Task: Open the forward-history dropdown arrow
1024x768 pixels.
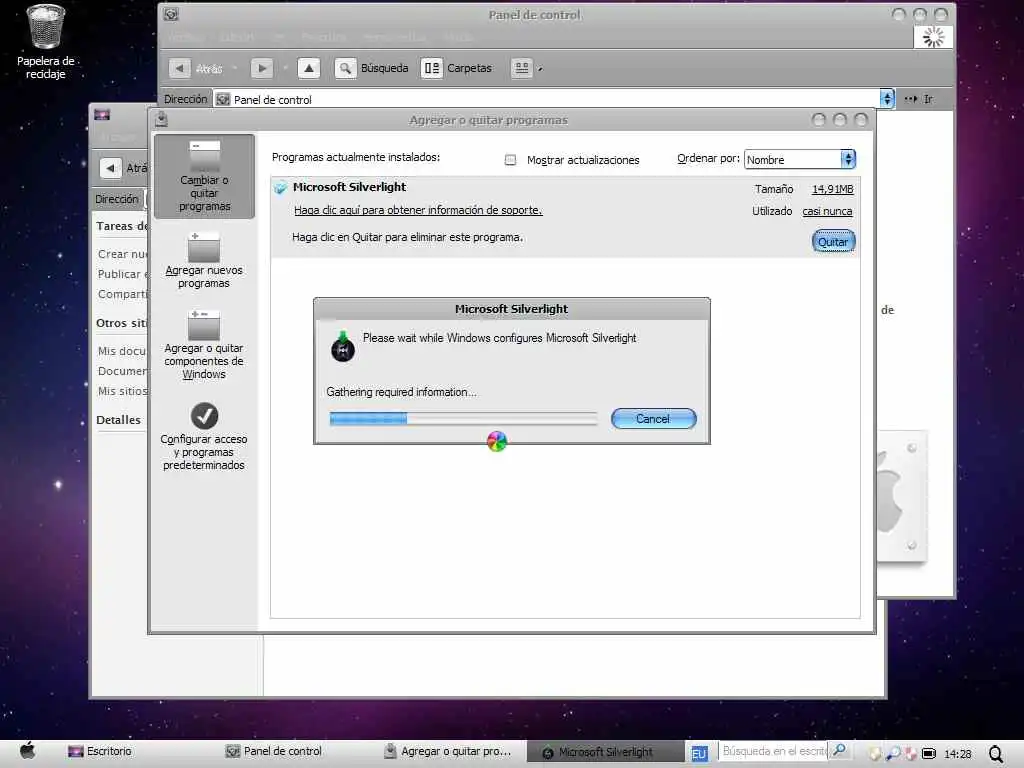Action: click(285, 69)
